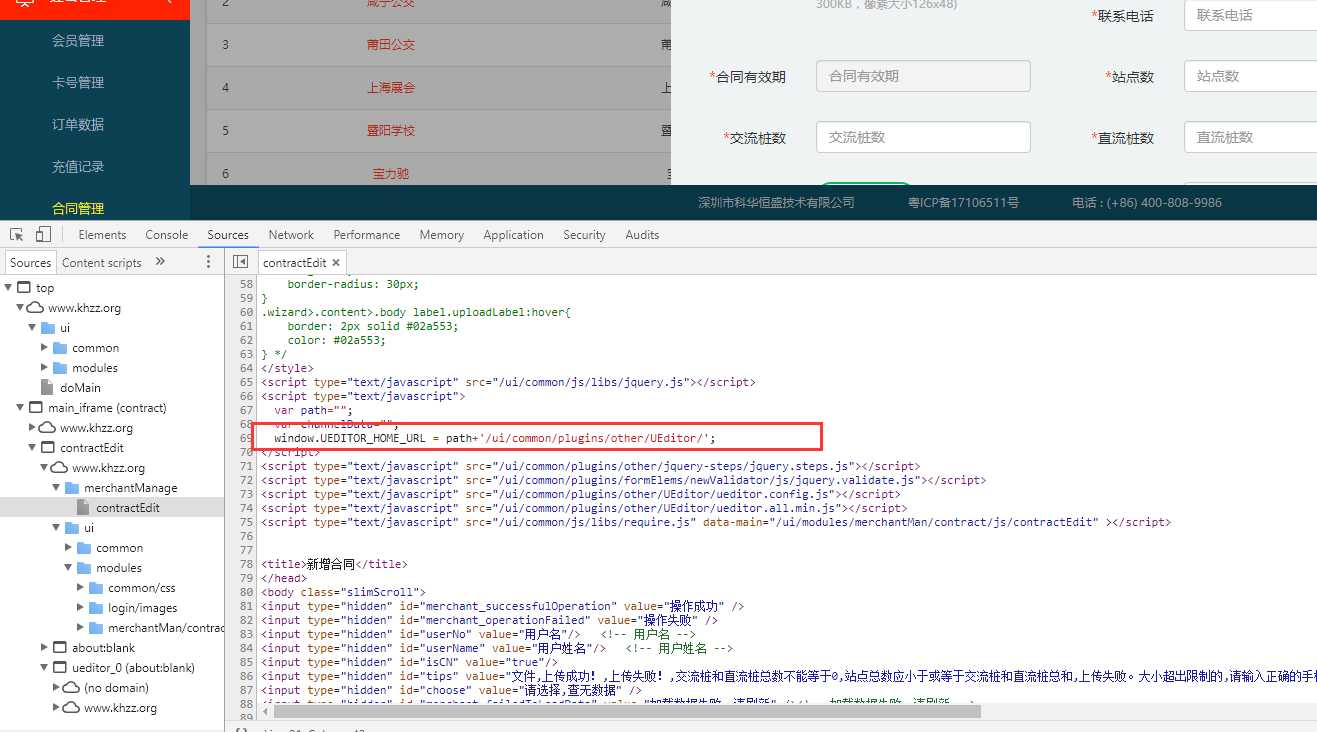Show more navigator tabs with » chevron
This screenshot has width=1317, height=732.
point(160,262)
